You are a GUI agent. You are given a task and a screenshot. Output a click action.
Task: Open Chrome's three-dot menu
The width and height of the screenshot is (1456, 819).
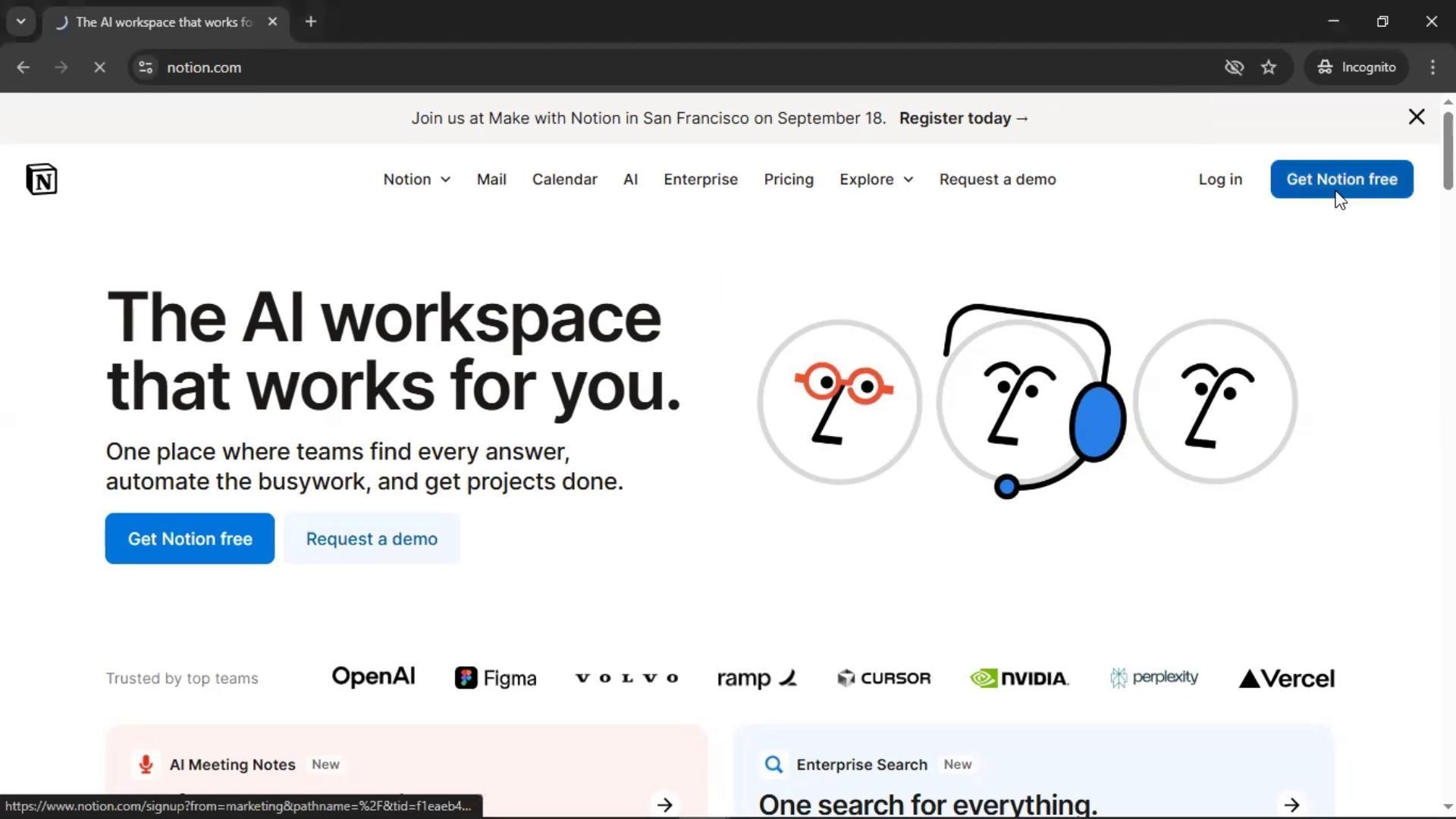1432,67
